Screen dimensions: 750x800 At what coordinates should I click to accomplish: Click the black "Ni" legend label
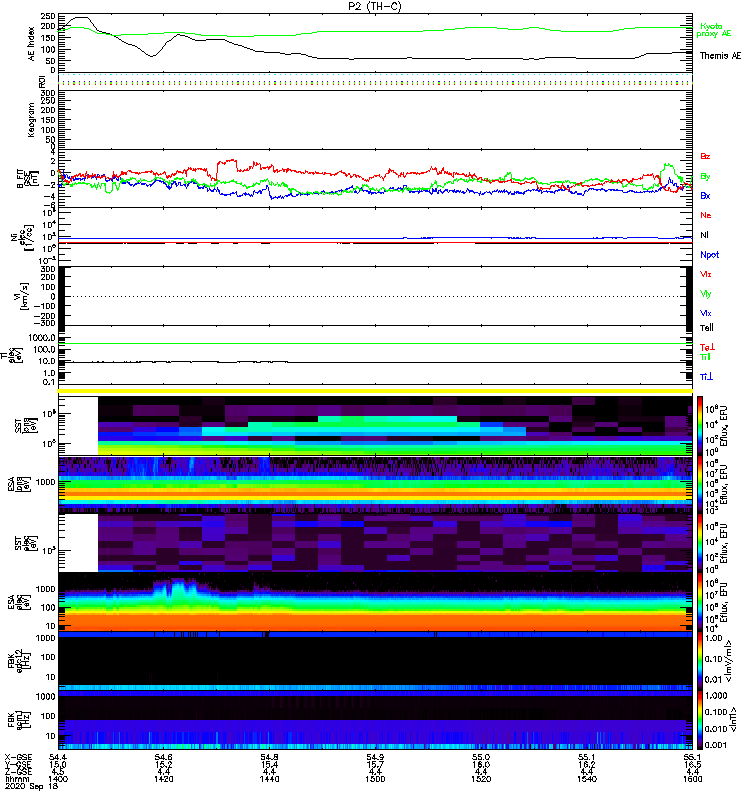[705, 235]
